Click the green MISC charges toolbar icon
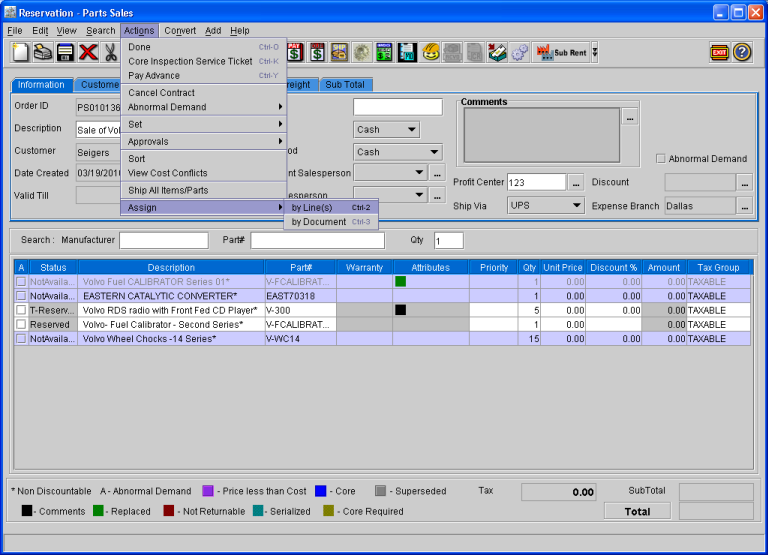Viewport: 768px width, 555px height. tap(384, 52)
